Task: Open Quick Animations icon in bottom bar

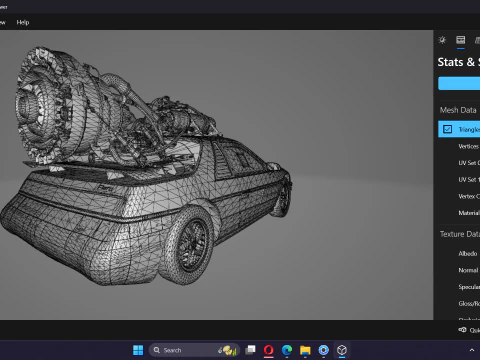Action: tap(463, 330)
